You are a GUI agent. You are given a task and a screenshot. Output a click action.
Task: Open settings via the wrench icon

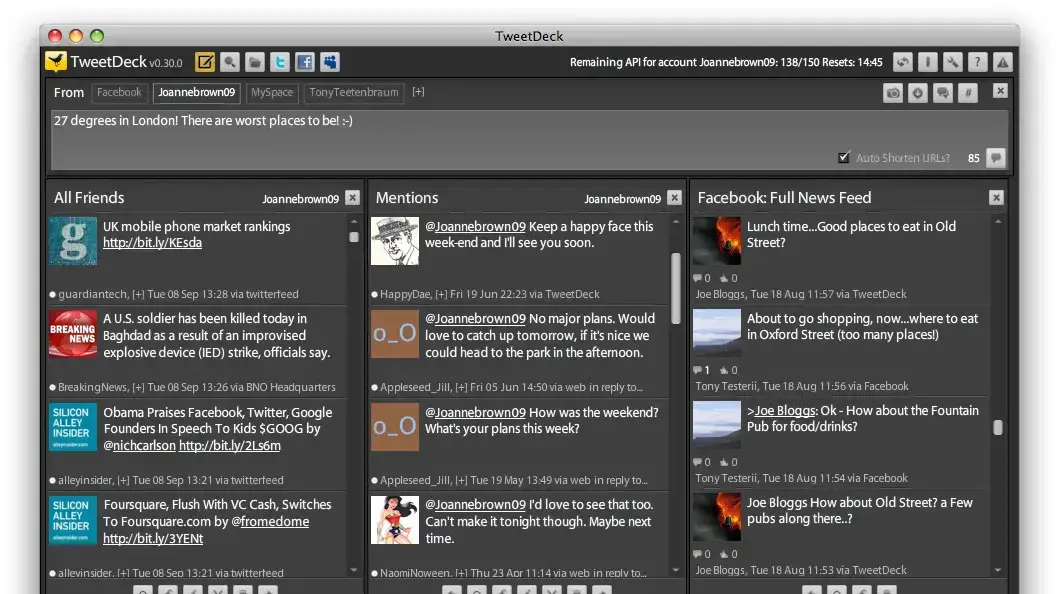tap(952, 62)
